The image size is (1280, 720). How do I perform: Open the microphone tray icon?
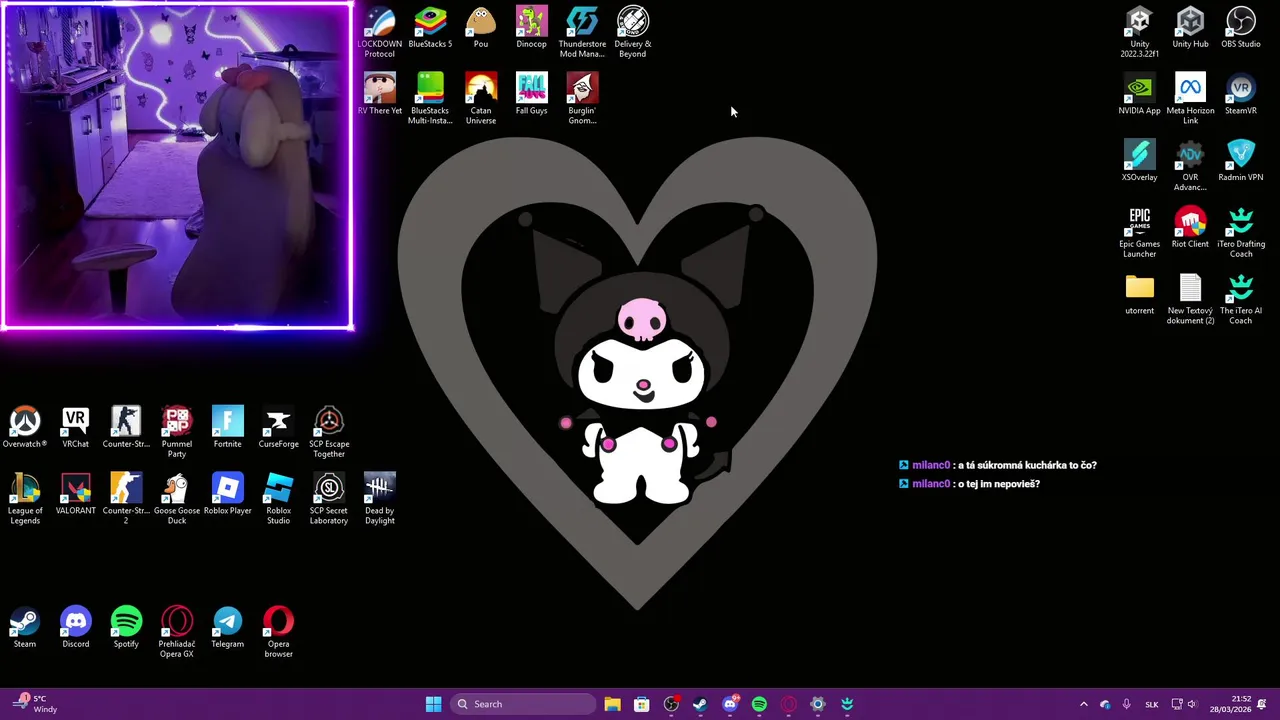[1127, 704]
